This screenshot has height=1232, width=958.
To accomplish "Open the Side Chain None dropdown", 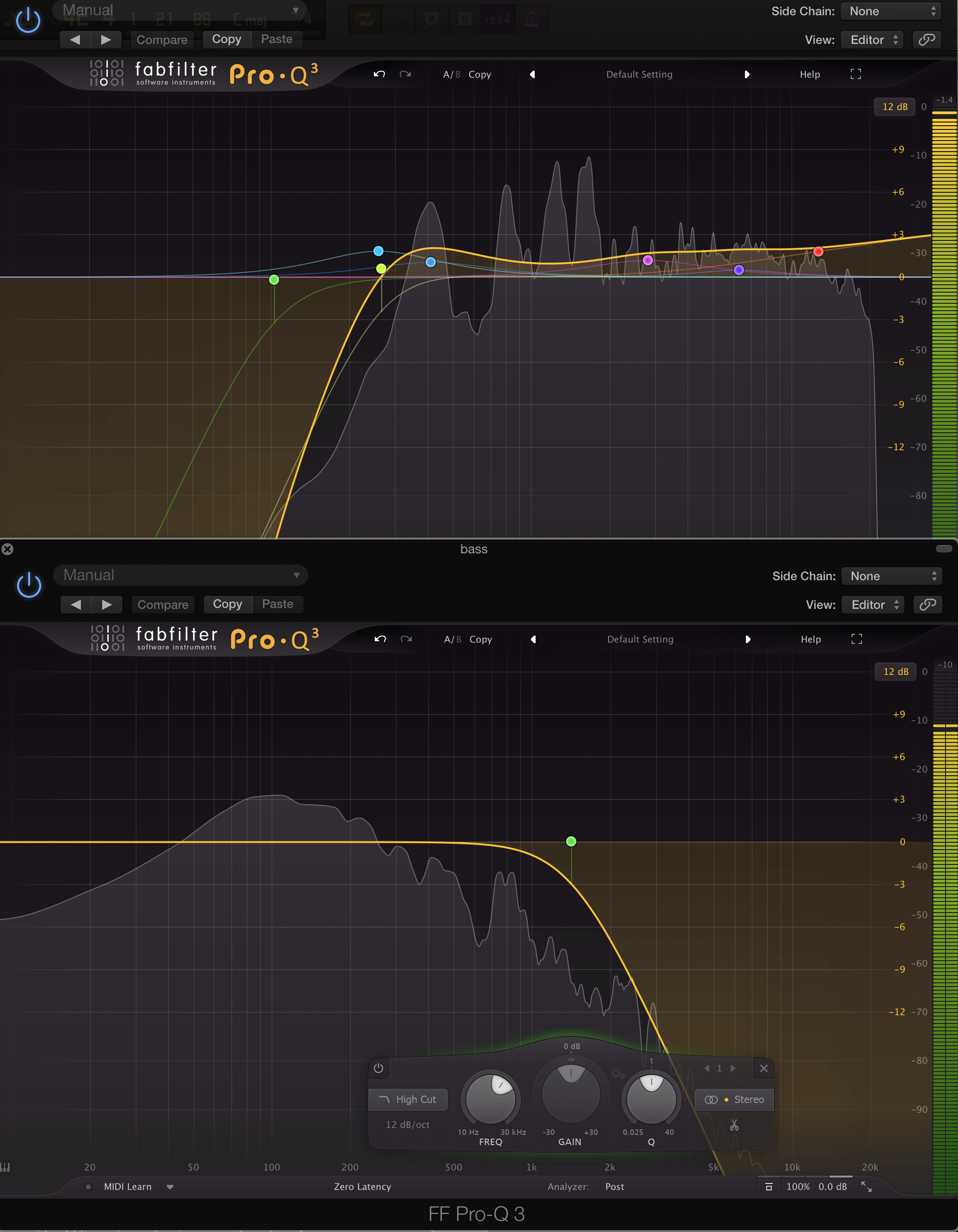I will 892,576.
